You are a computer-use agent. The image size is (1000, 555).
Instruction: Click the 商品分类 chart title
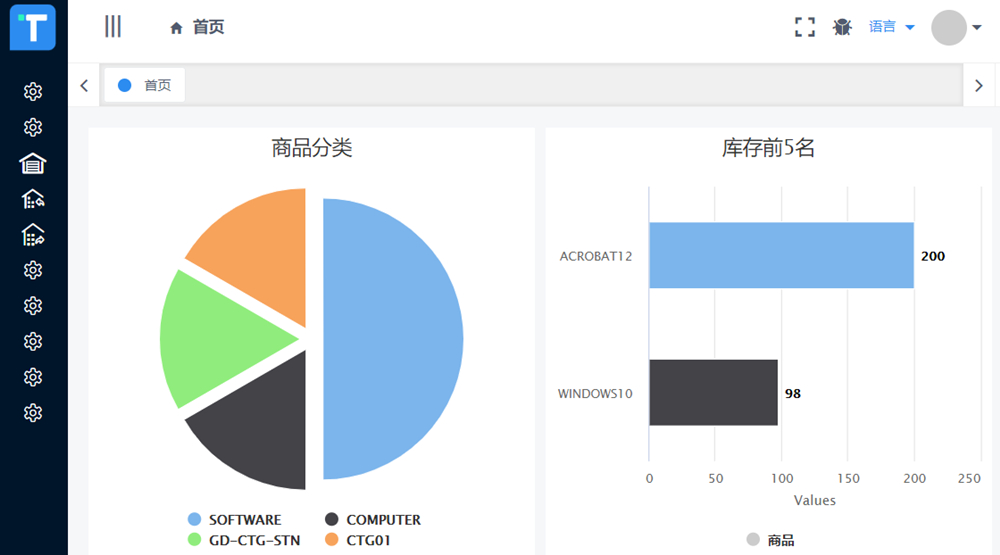click(x=312, y=148)
